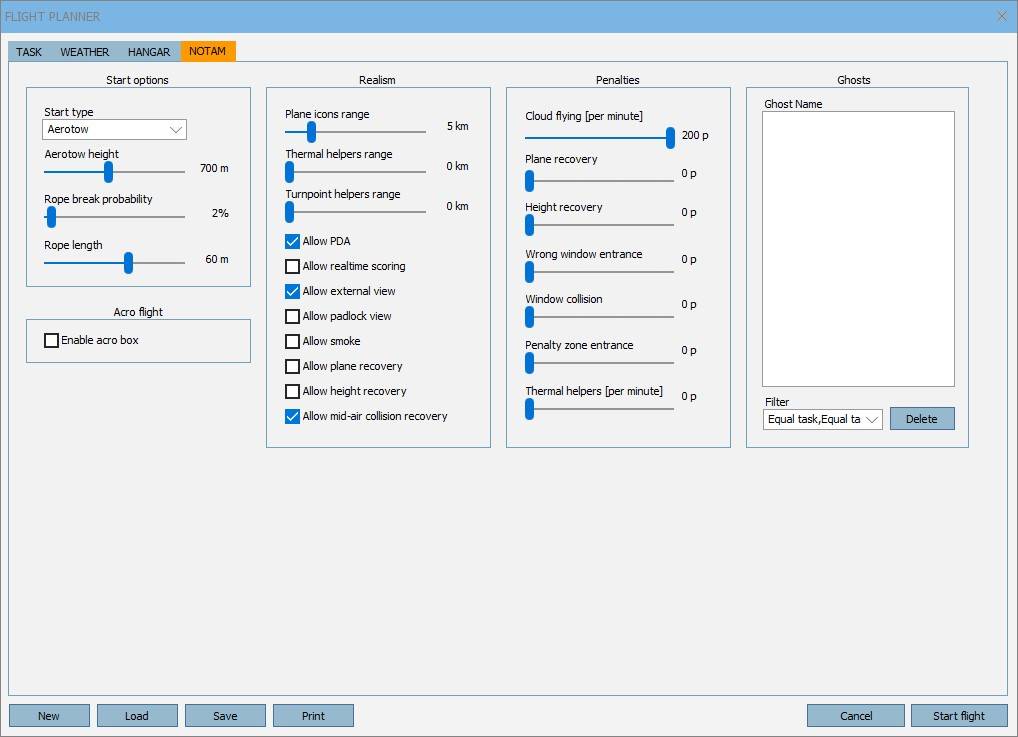
Task: Toggle Allow padlock view checkbox
Action: coord(293,317)
